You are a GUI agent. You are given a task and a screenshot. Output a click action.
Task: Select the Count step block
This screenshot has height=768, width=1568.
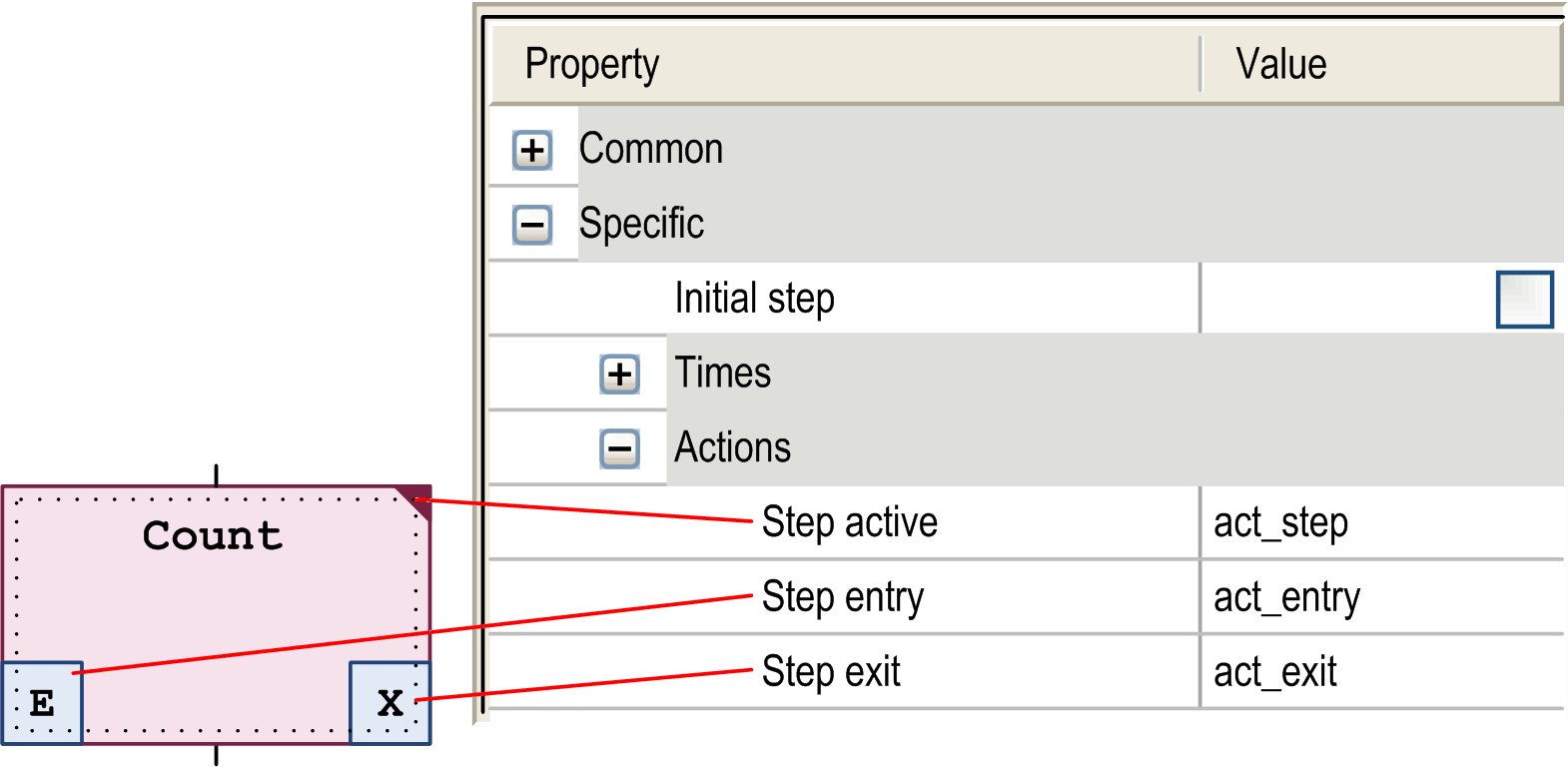point(215,609)
